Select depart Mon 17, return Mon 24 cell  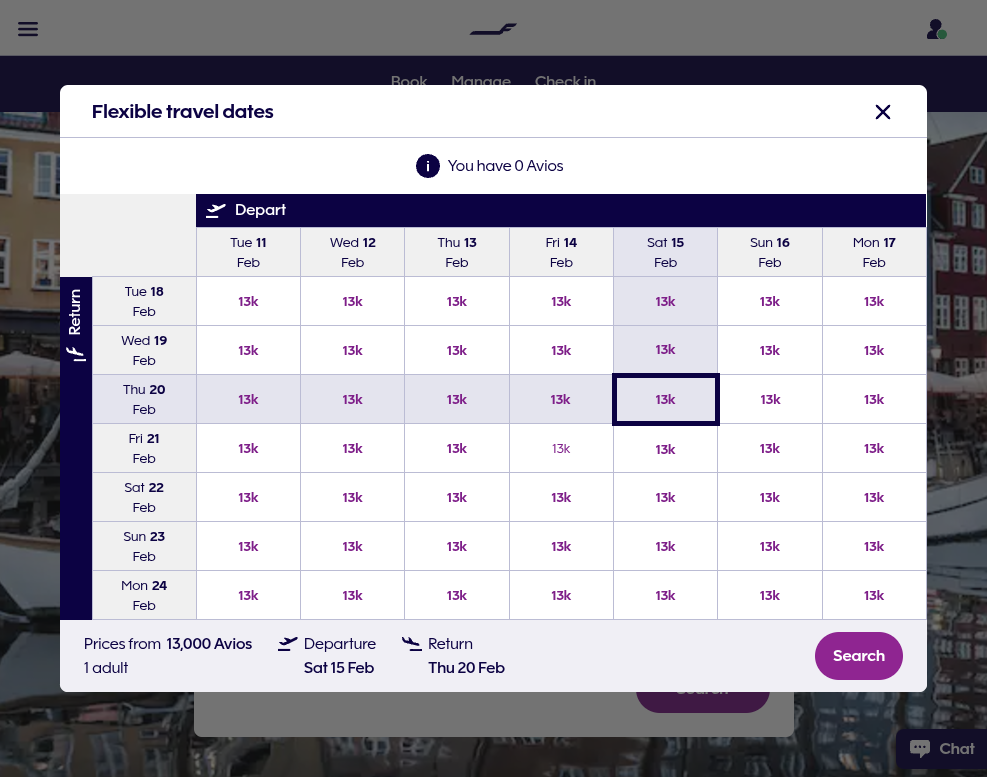874,596
